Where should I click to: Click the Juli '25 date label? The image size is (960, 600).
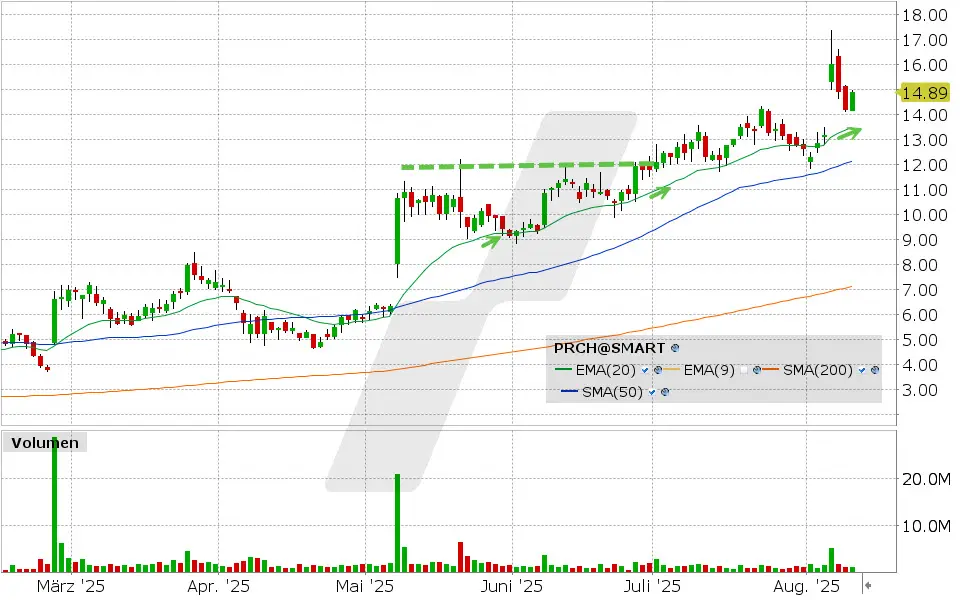652,587
